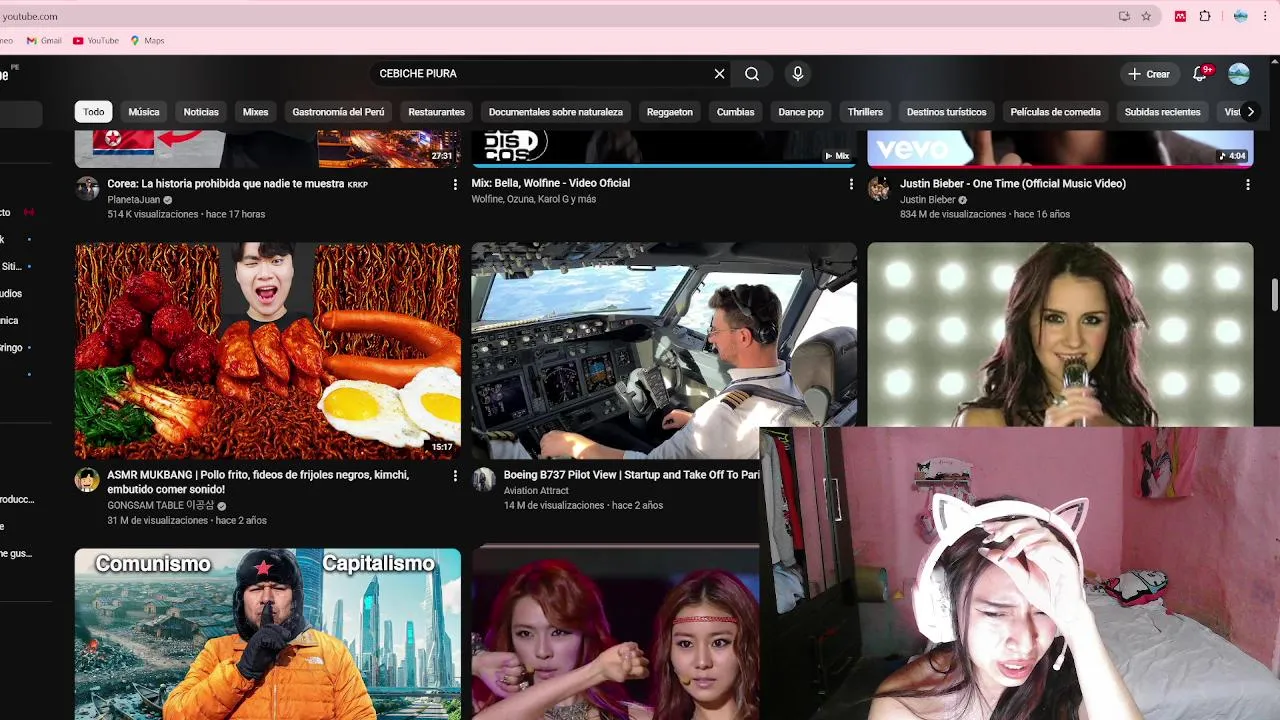This screenshot has width=1280, height=720.
Task: Play the singer with microphone thumbnail
Action: point(1060,335)
